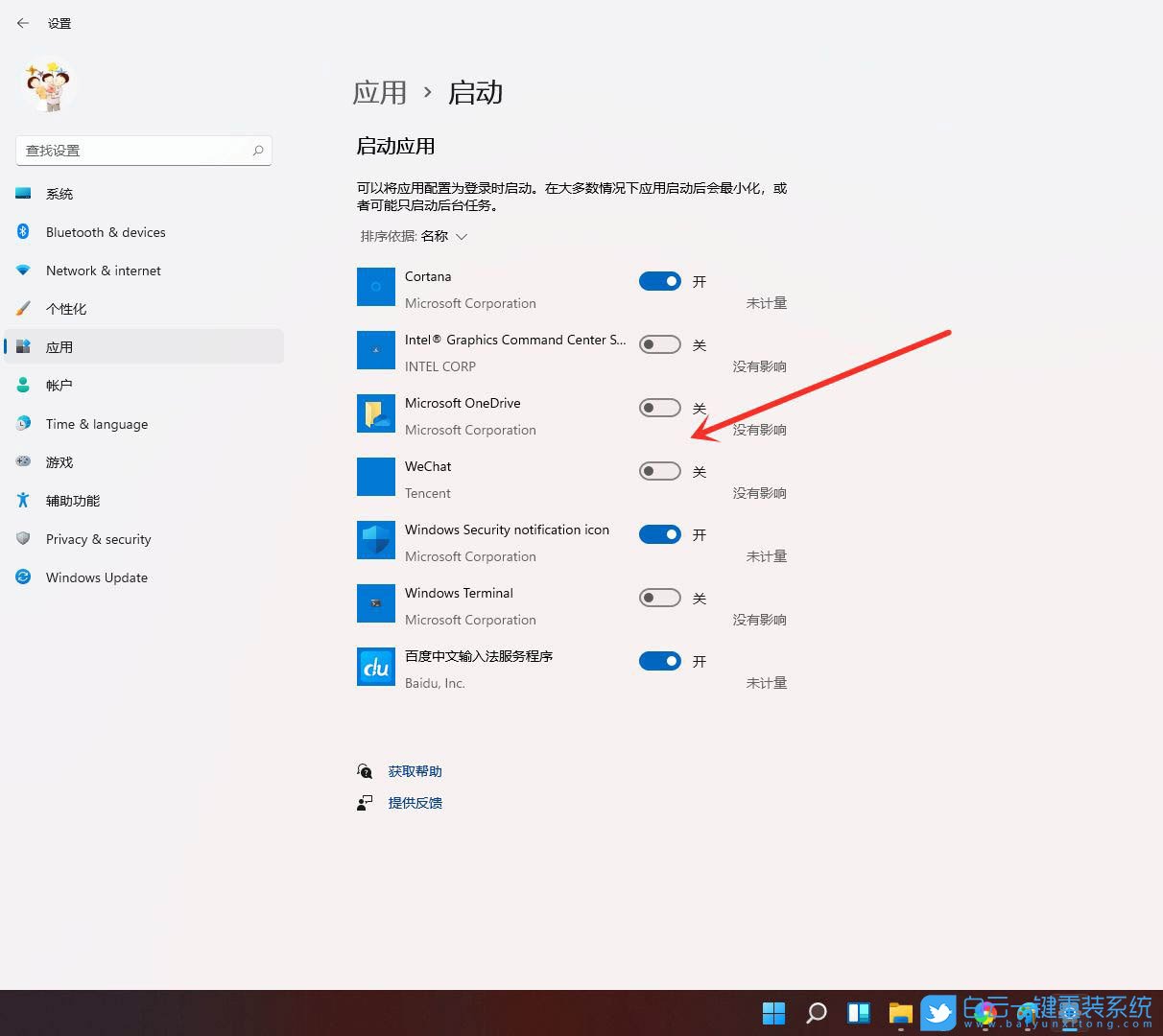Viewport: 1163px width, 1036px height.
Task: Turn off Windows Security notification icon startup
Action: tap(659, 534)
